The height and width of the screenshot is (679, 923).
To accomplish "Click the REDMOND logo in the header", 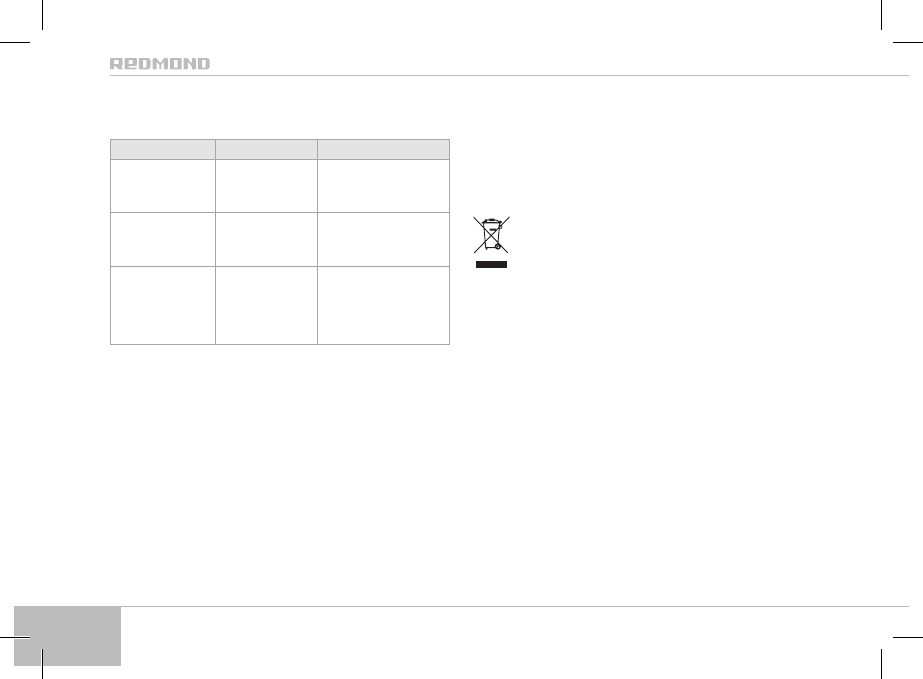I will coord(160,64).
